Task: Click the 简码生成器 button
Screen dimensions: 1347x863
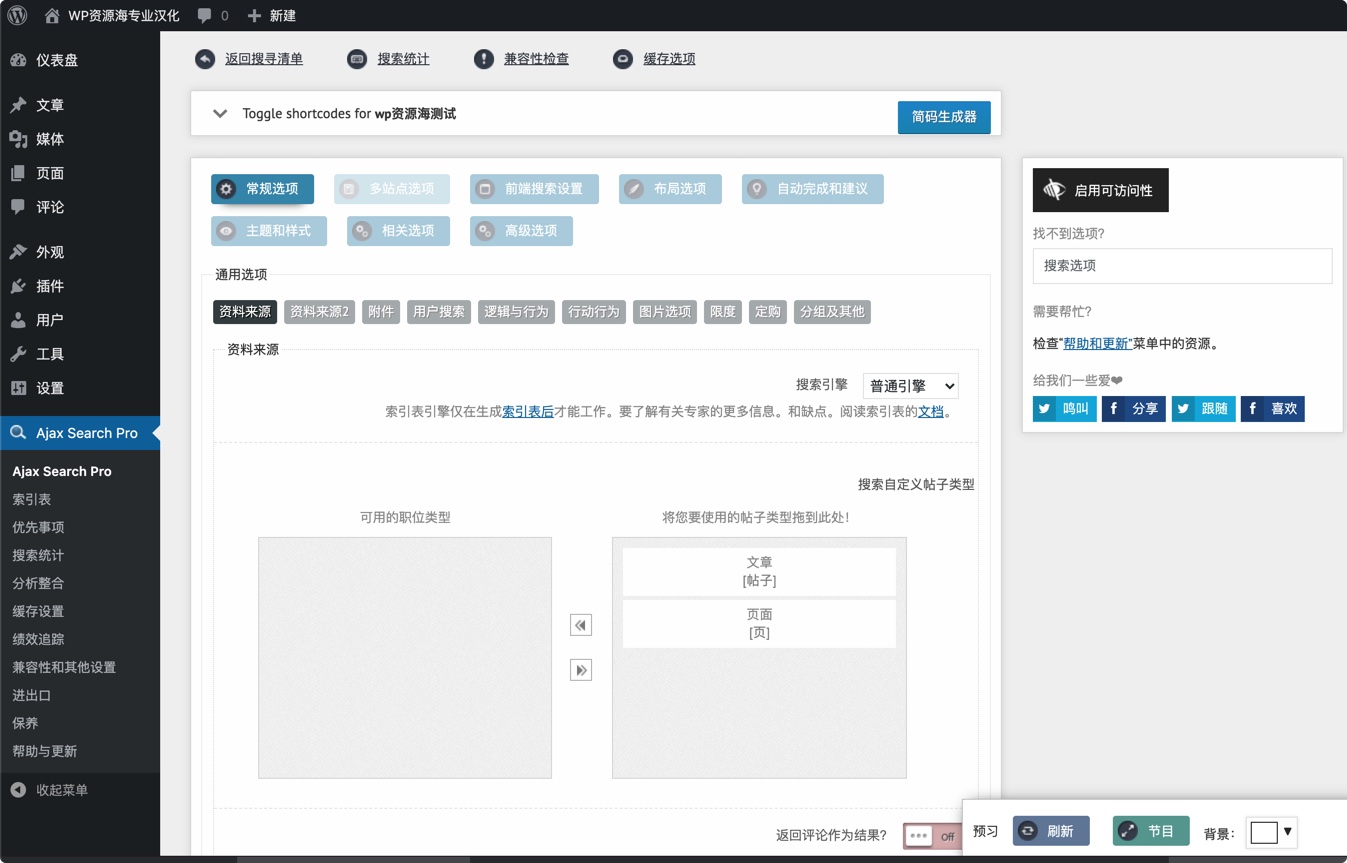Action: pyautogui.click(x=944, y=117)
